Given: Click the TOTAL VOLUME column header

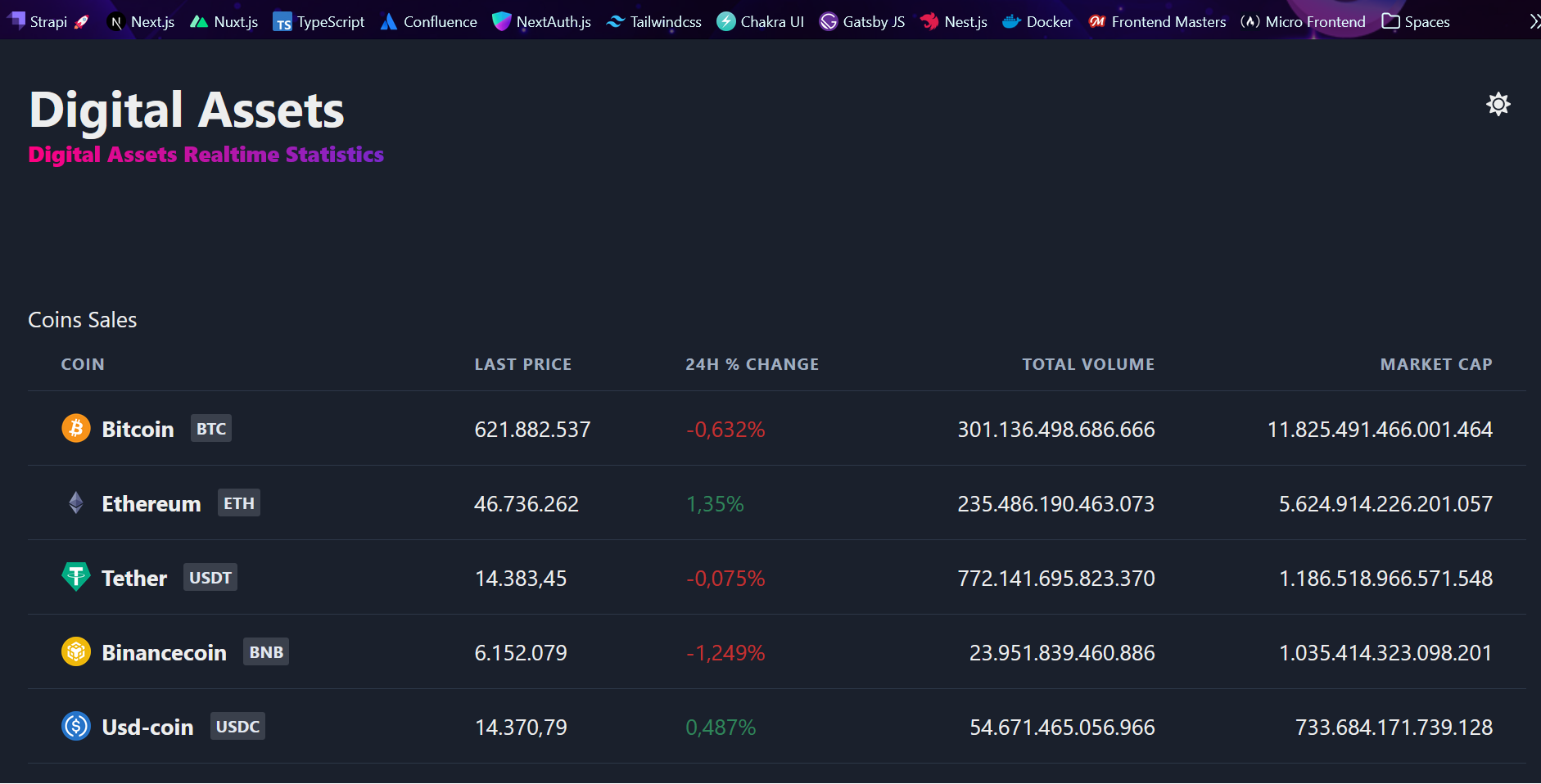Looking at the screenshot, I should [x=1088, y=364].
